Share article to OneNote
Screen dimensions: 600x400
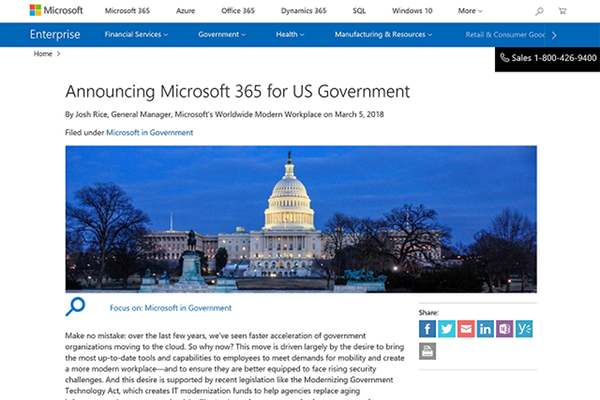coord(505,329)
